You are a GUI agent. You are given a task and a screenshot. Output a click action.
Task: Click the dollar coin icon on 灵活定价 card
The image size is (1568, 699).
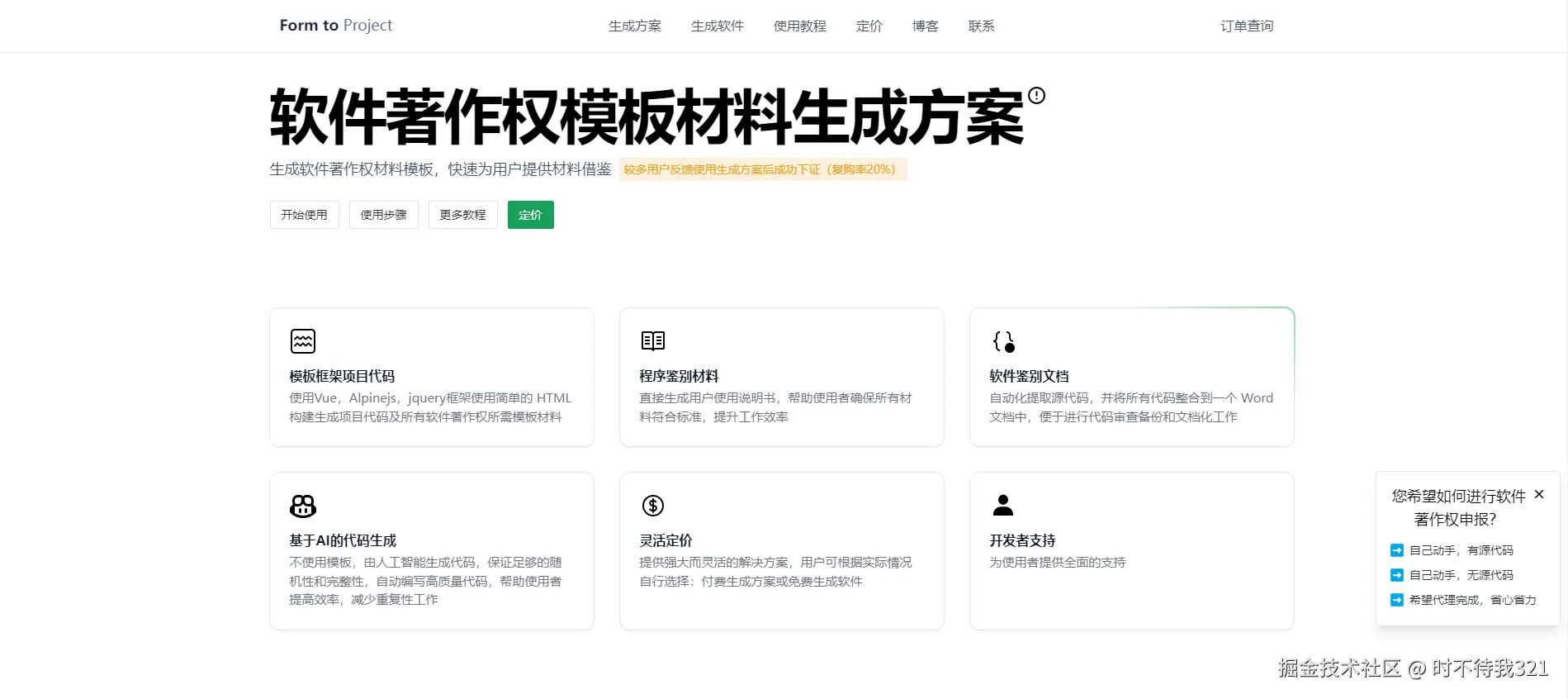pos(653,505)
